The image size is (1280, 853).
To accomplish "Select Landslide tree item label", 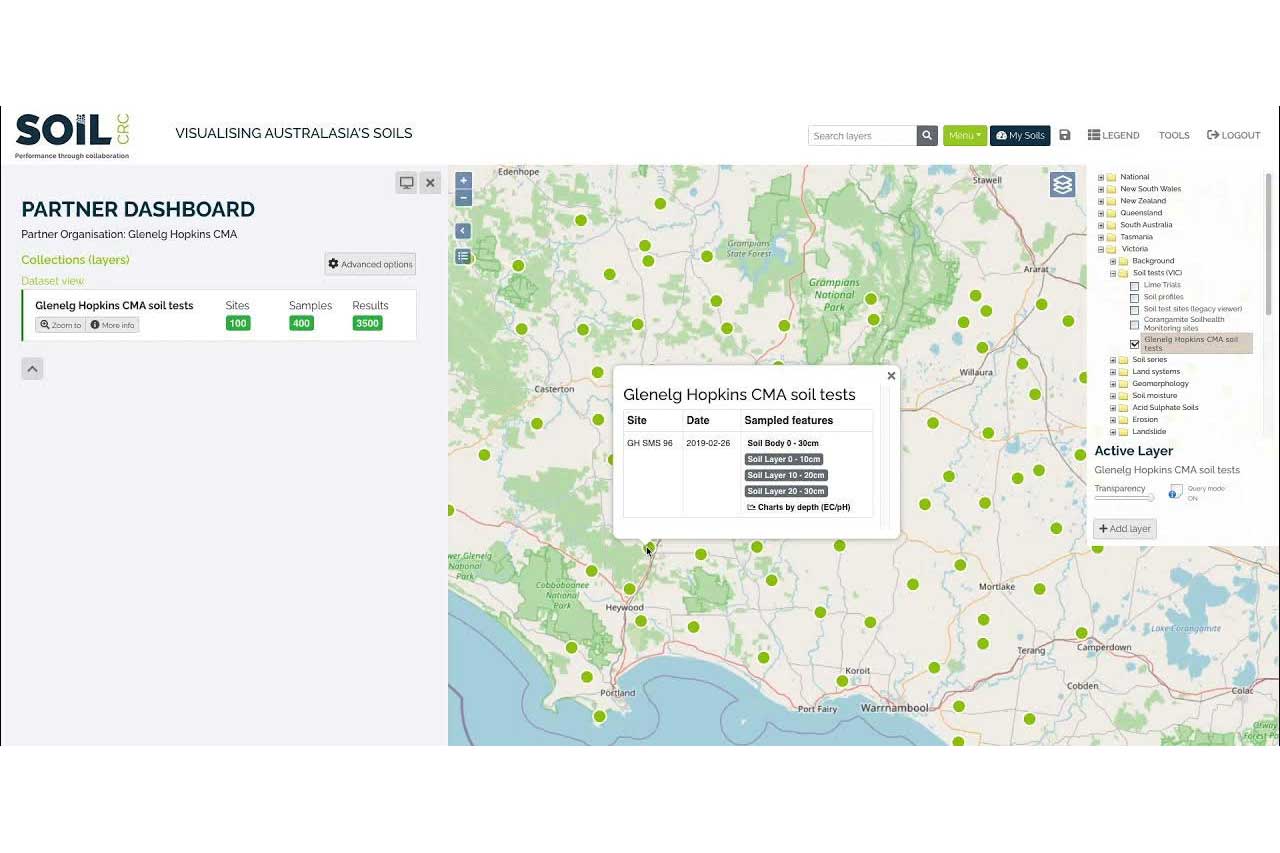I will click(1149, 432).
